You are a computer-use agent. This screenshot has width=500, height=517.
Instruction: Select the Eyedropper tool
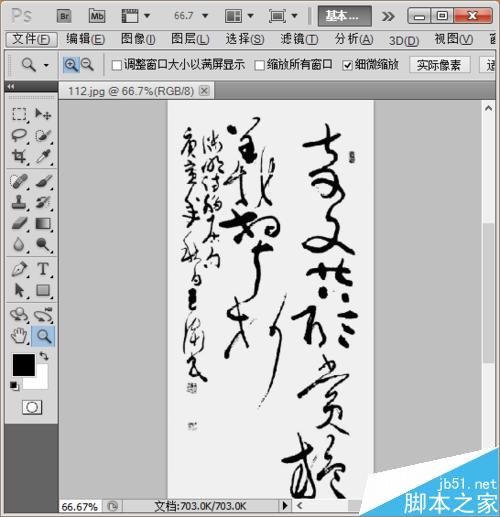pyautogui.click(x=43, y=156)
